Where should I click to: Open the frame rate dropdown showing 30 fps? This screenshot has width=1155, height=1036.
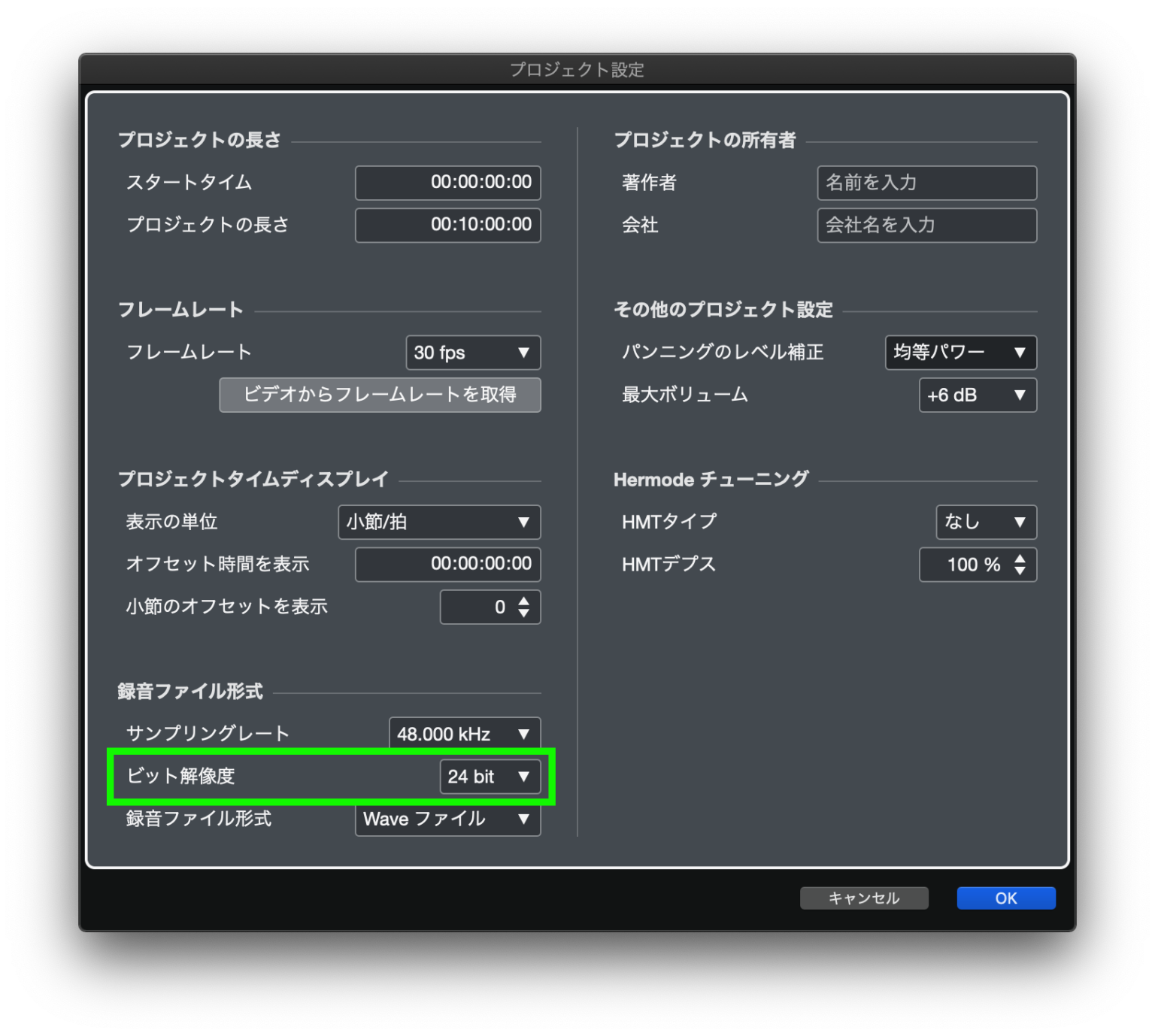point(472,353)
